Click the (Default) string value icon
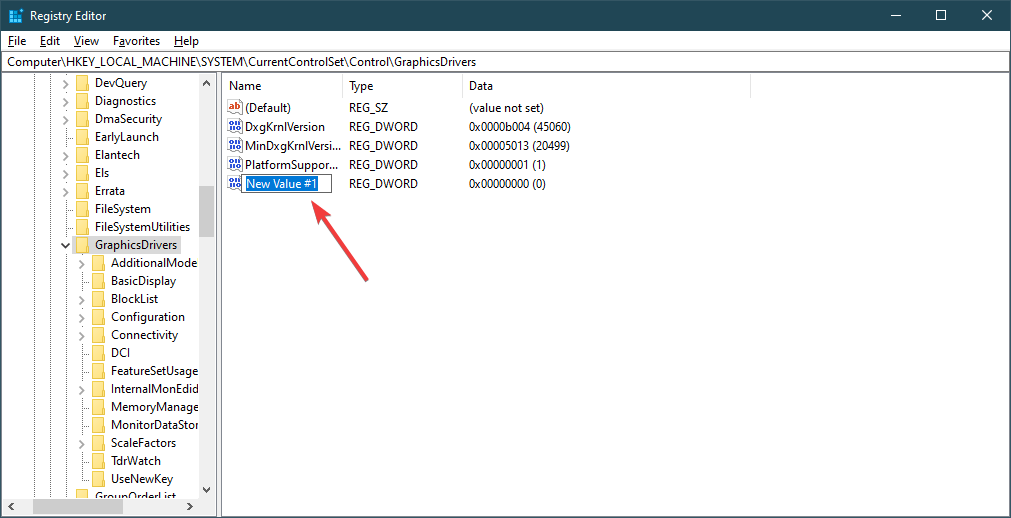1011x518 pixels. pos(235,108)
